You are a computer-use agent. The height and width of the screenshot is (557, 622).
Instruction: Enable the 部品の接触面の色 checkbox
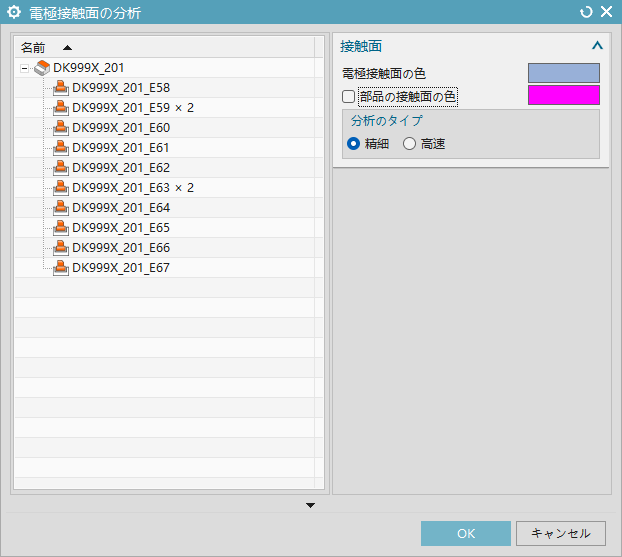point(349,97)
